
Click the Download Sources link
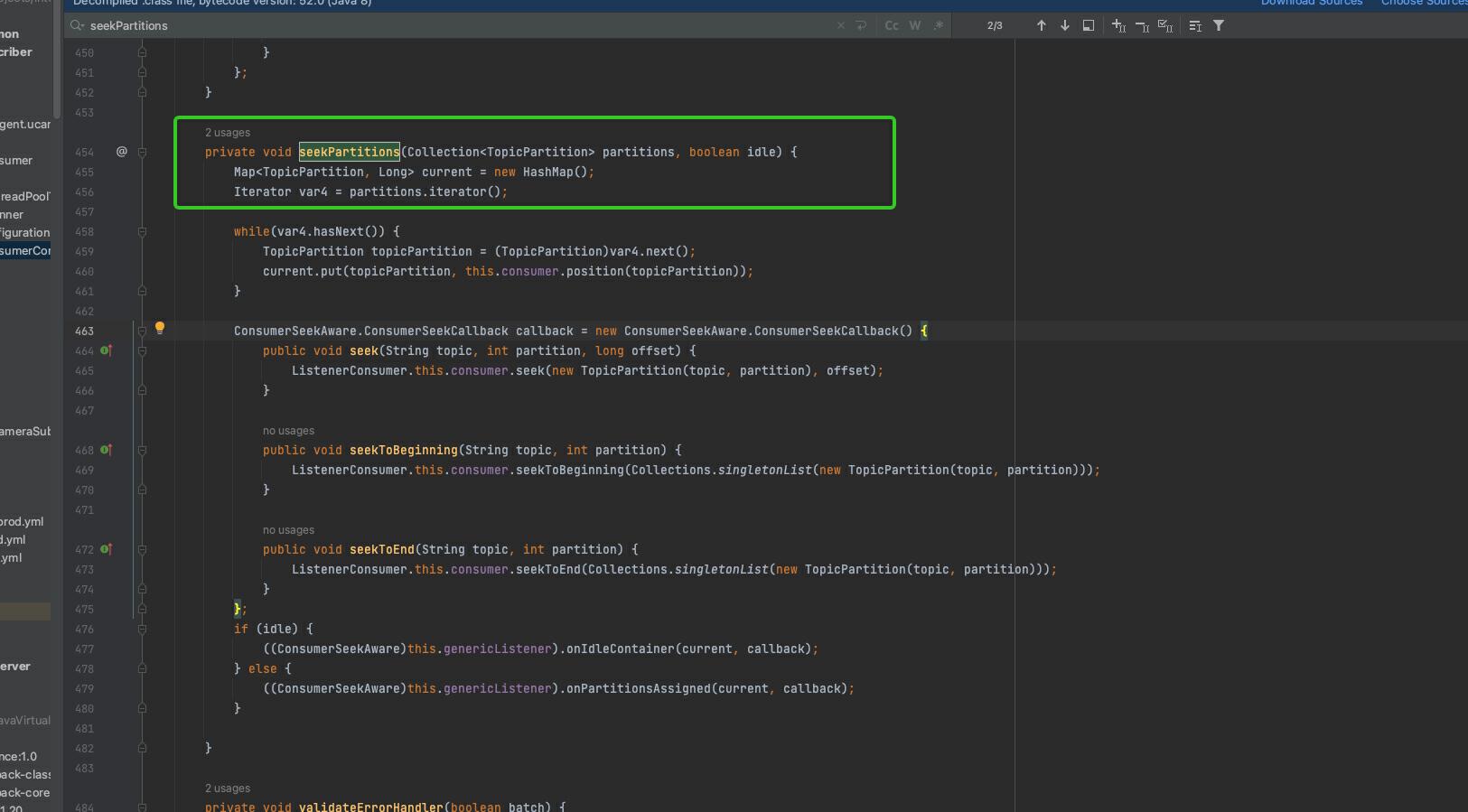(1312, 3)
